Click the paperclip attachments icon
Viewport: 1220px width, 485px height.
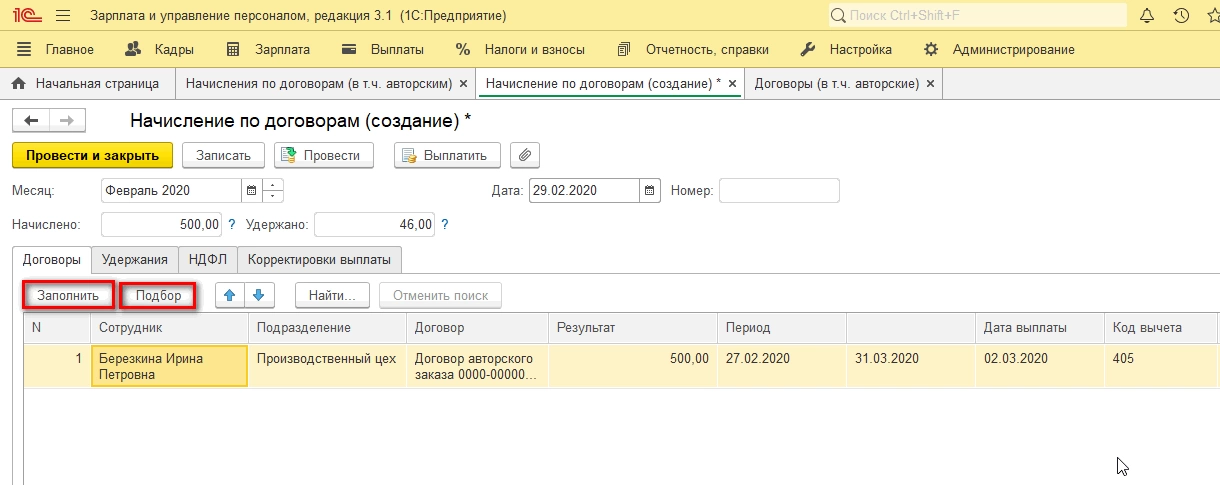tap(525, 155)
